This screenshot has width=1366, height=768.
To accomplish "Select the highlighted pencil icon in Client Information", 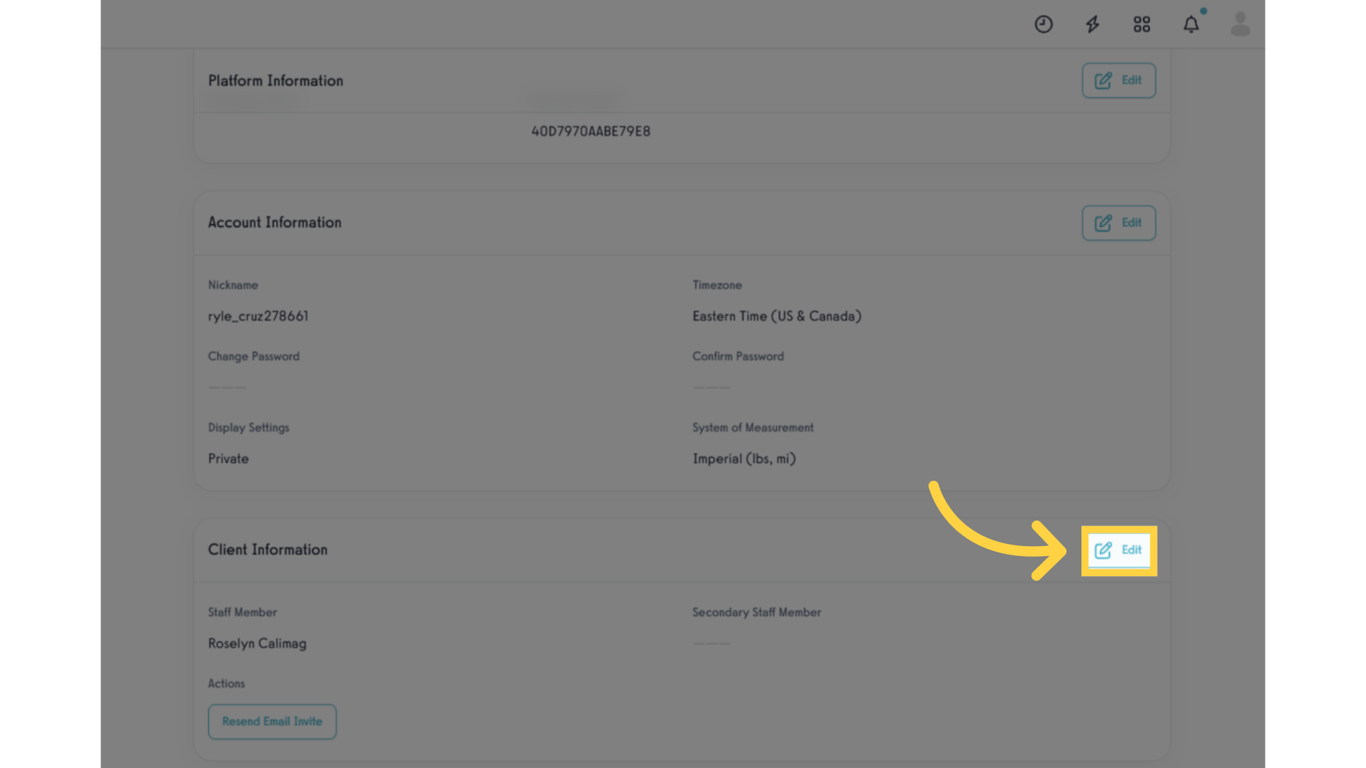I will click(1104, 549).
